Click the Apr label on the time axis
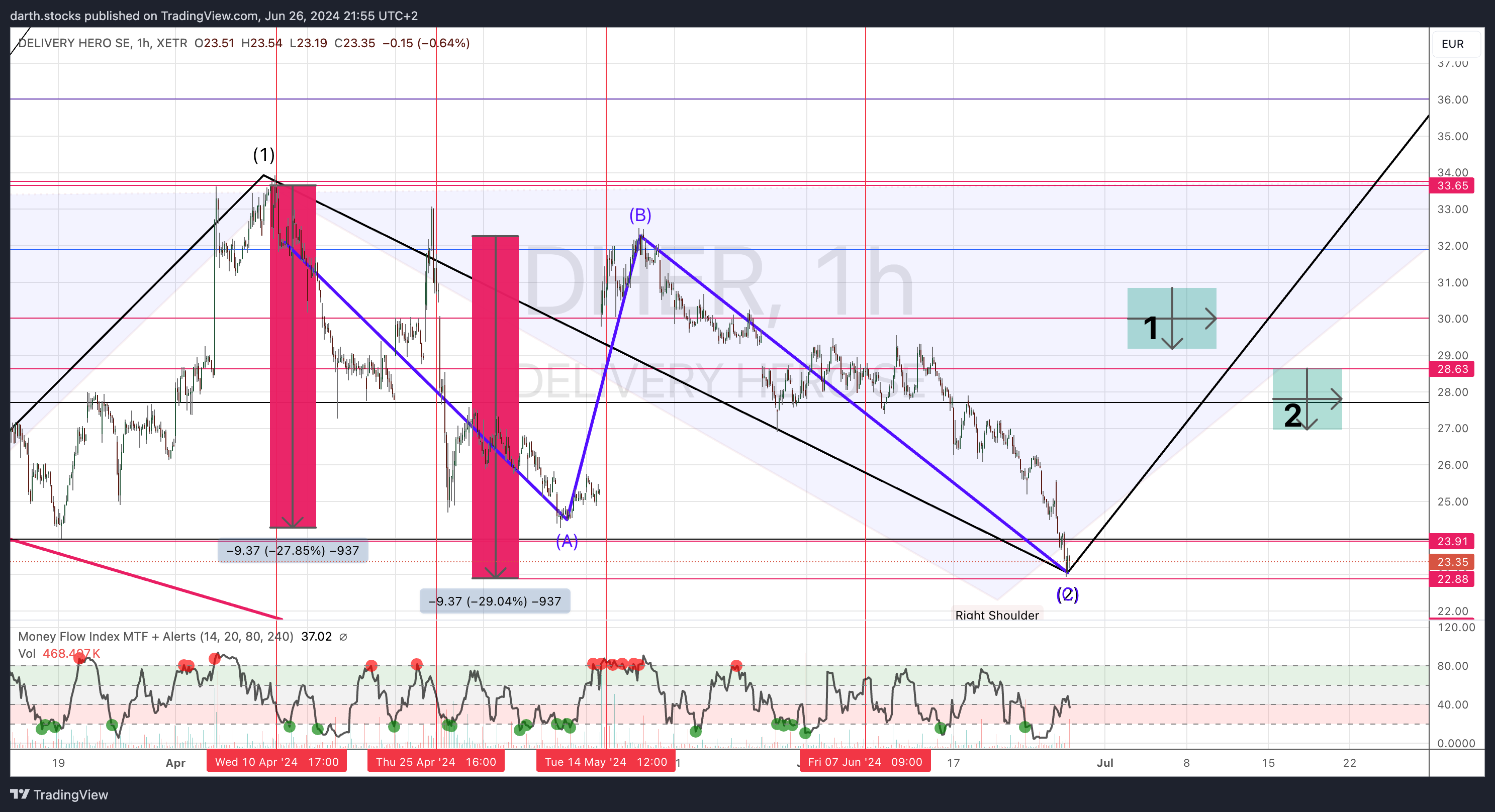Viewport: 1495px width, 812px height. (x=175, y=763)
